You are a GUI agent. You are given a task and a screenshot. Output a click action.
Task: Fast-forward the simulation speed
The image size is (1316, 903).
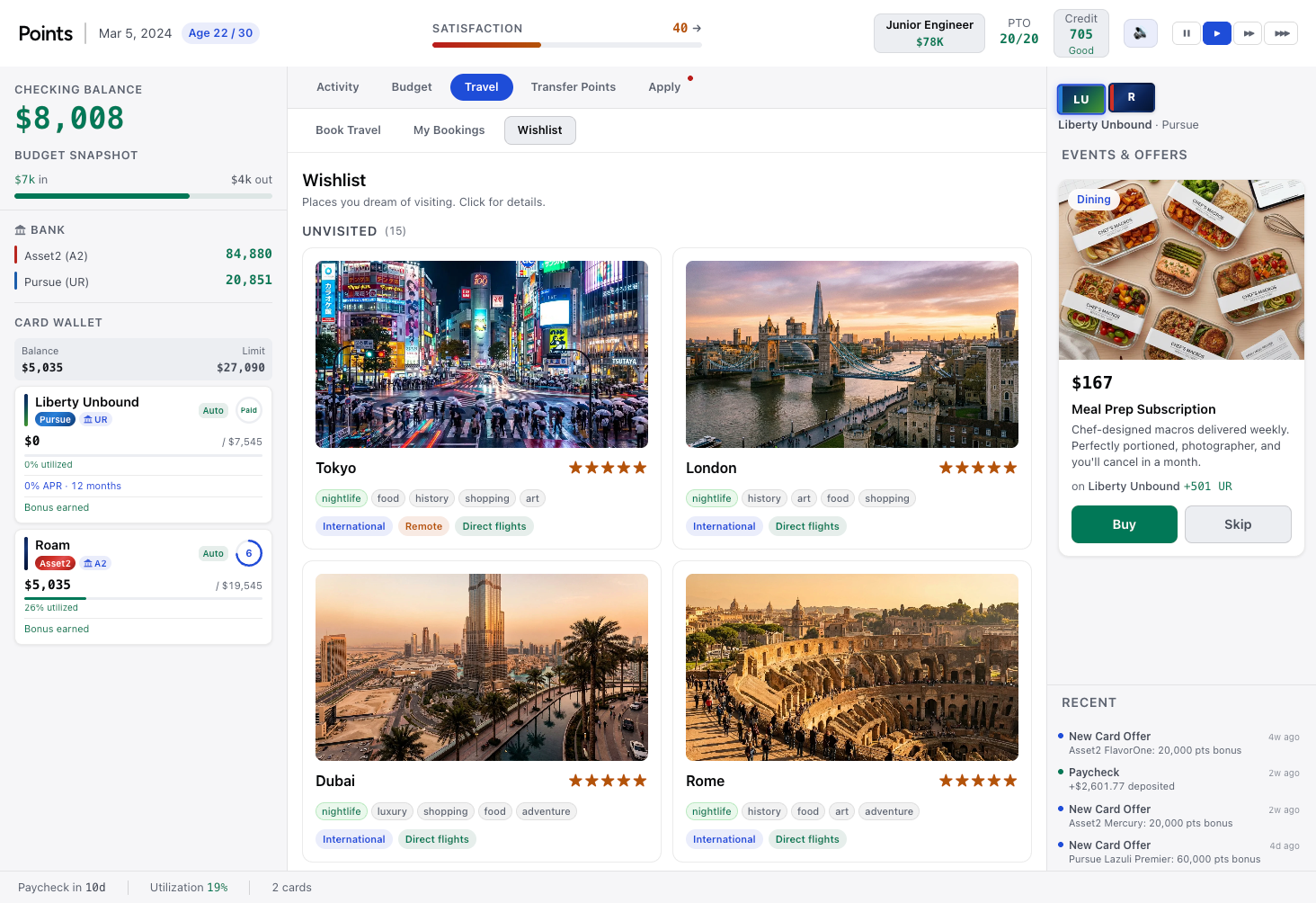tap(1249, 32)
